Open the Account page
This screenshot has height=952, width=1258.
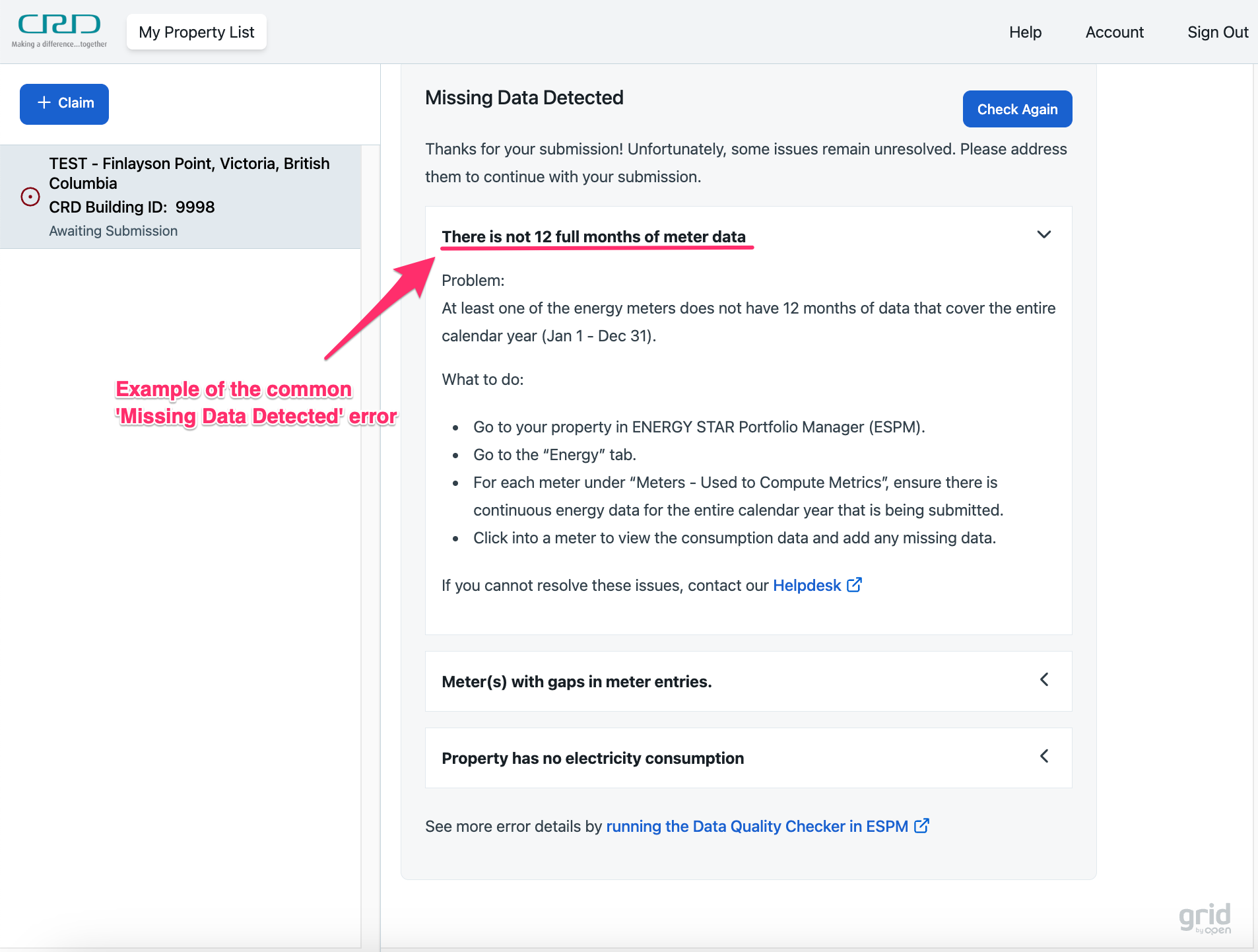click(x=1114, y=32)
